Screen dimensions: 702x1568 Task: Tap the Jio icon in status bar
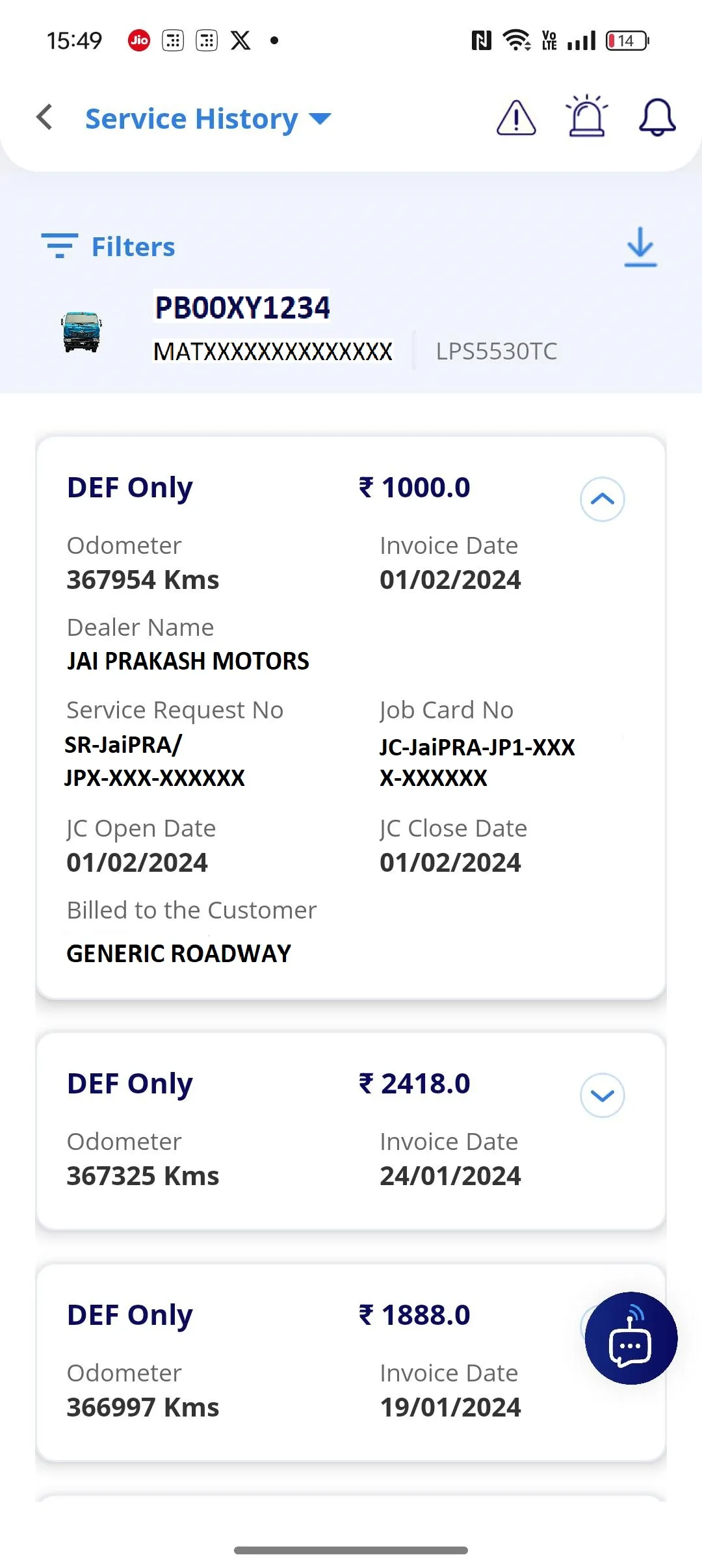(x=137, y=40)
